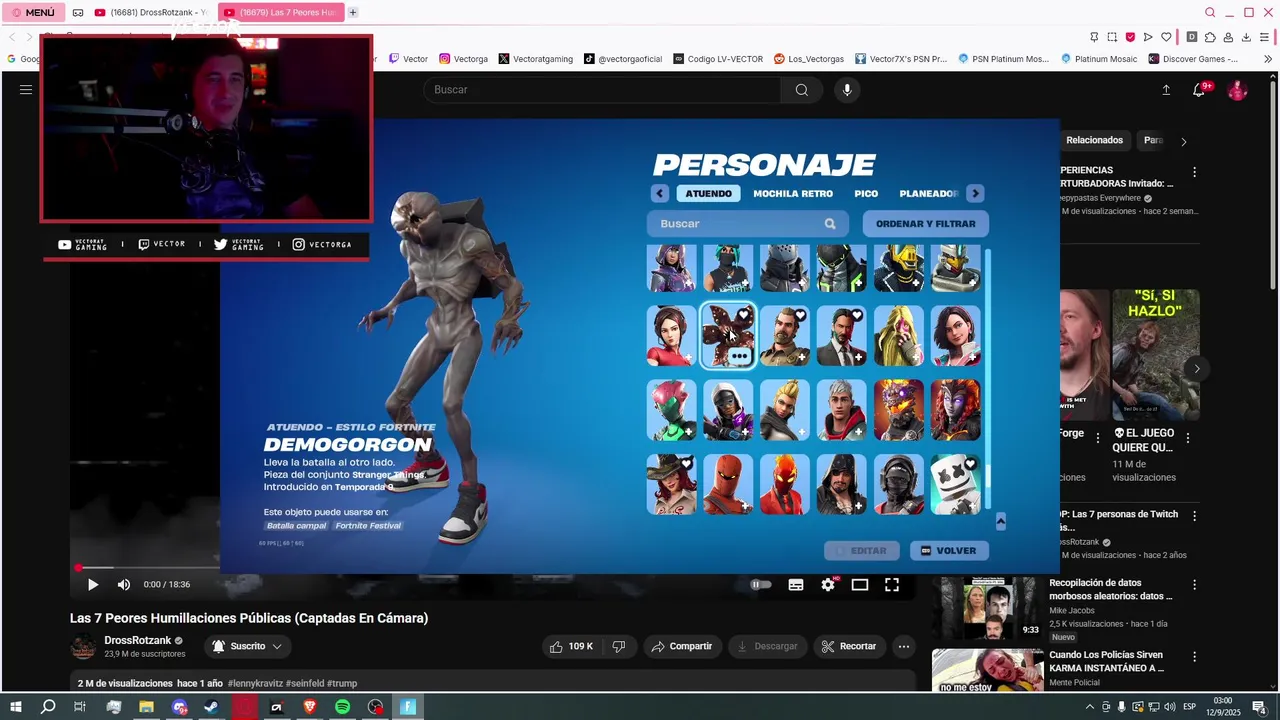Open the 'SÍ, SI HAZLO' short thumbnail

click(x=1156, y=355)
